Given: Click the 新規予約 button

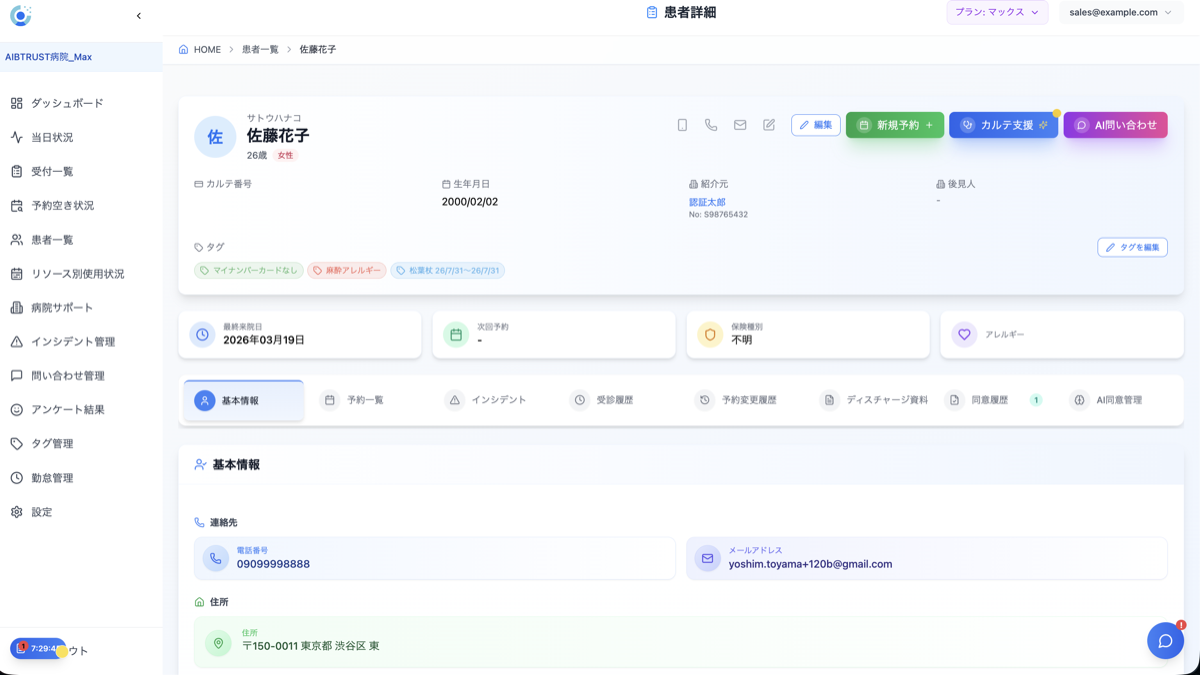Looking at the screenshot, I should pos(894,124).
